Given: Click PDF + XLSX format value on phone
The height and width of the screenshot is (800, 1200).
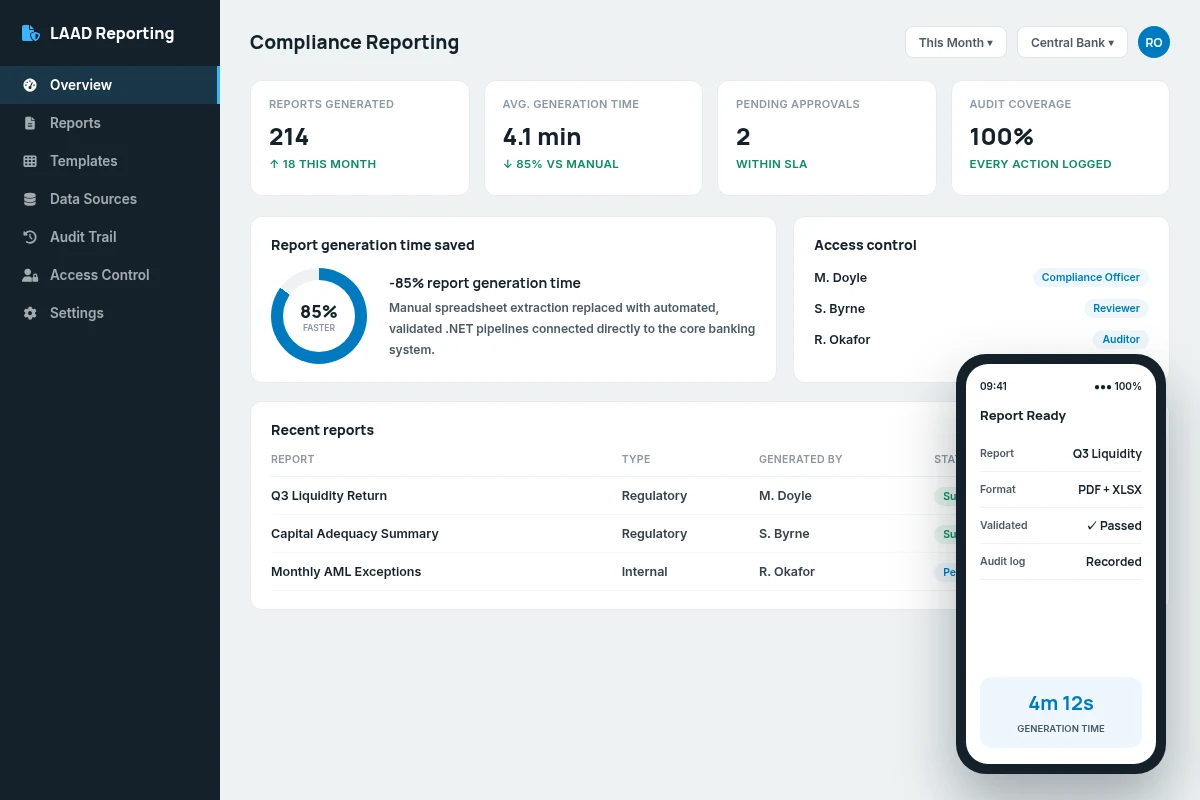Looking at the screenshot, I should 1110,490.
